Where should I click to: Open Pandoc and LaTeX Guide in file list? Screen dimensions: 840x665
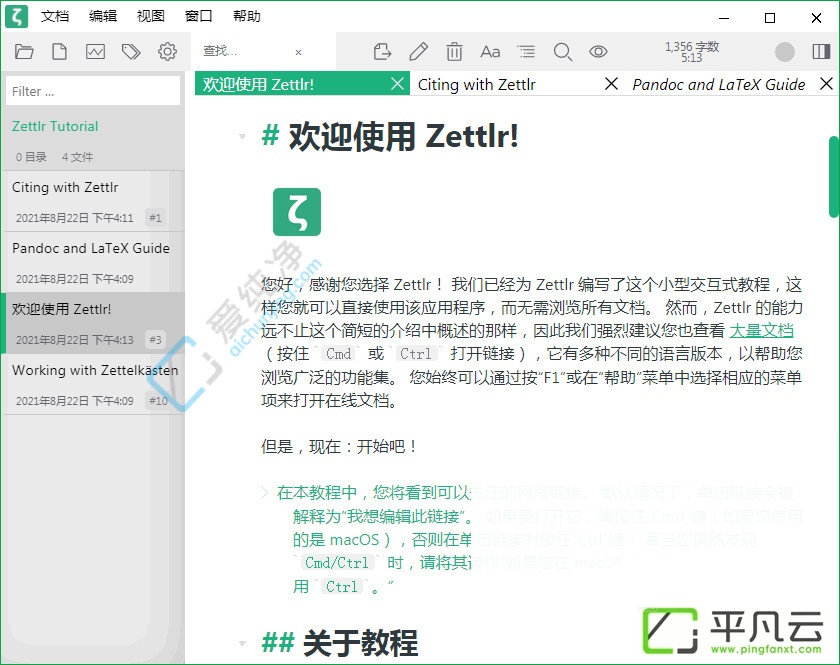(x=93, y=262)
